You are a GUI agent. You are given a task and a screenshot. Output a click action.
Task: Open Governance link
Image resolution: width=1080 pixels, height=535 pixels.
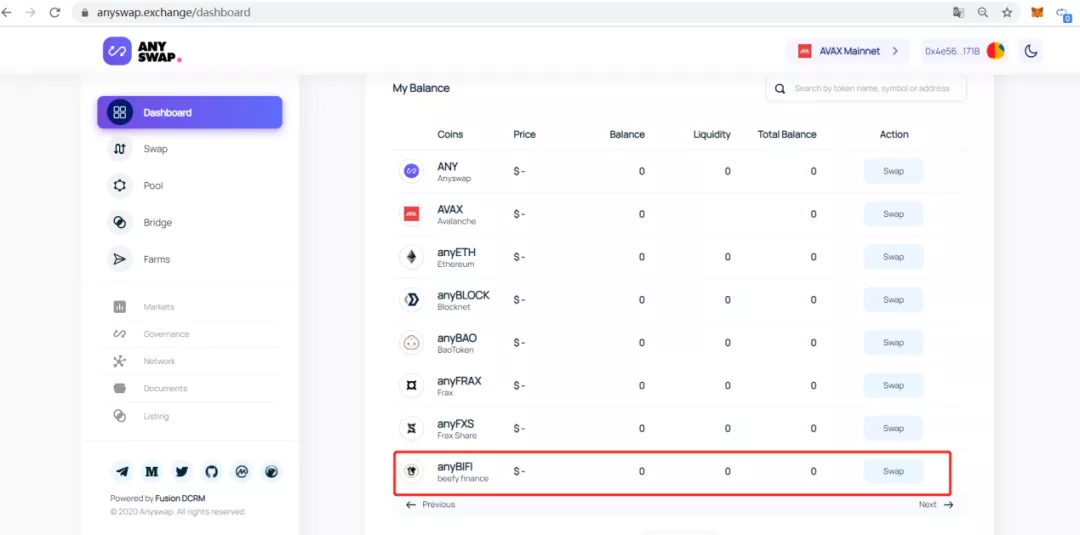[x=166, y=334]
